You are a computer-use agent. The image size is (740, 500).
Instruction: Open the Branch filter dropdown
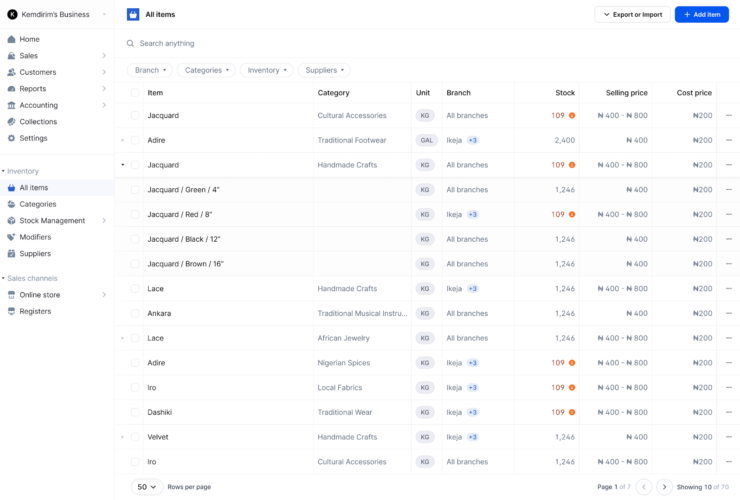pyautogui.click(x=149, y=70)
